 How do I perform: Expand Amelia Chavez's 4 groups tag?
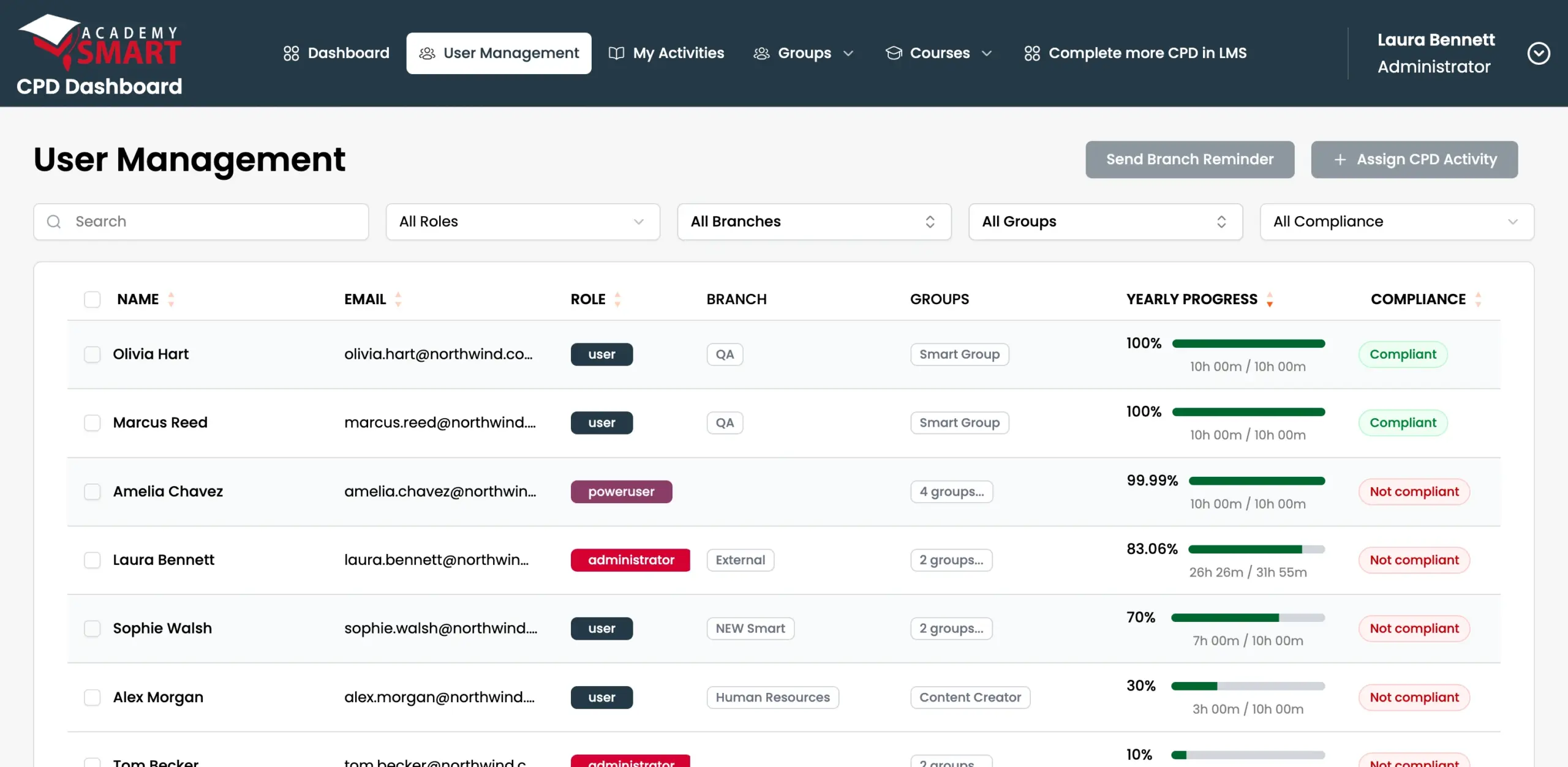coord(951,492)
